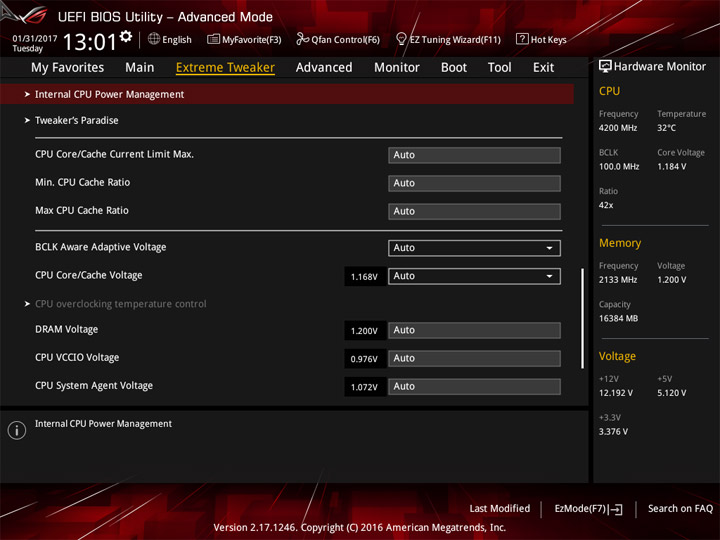Open the Monitor tab
The width and height of the screenshot is (720, 540).
pos(397,68)
